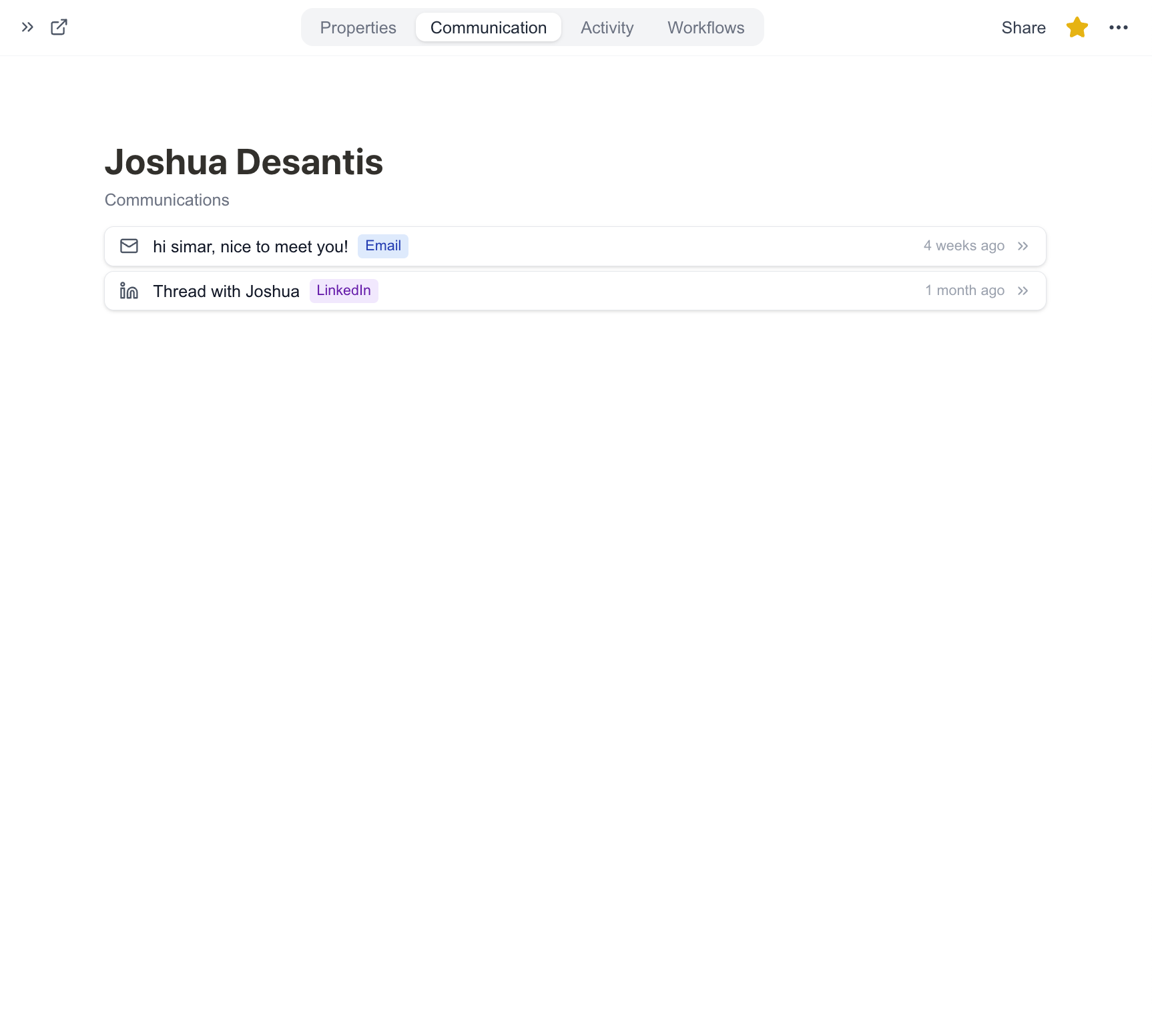Click the '1 month ago' timestamp

(964, 291)
